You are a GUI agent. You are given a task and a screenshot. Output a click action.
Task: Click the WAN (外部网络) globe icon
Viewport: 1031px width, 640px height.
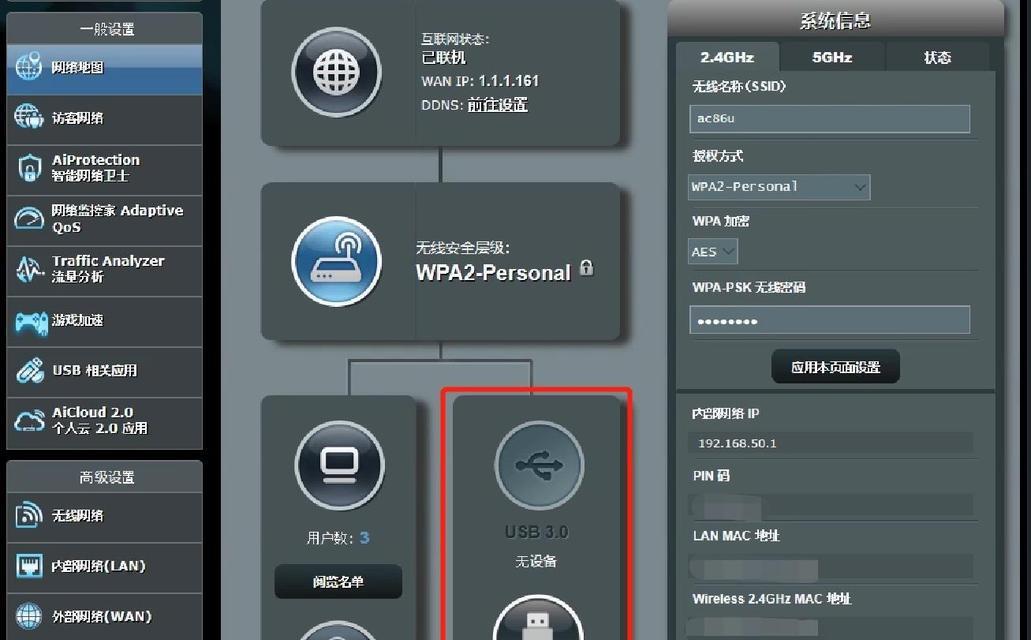pyautogui.click(x=29, y=616)
